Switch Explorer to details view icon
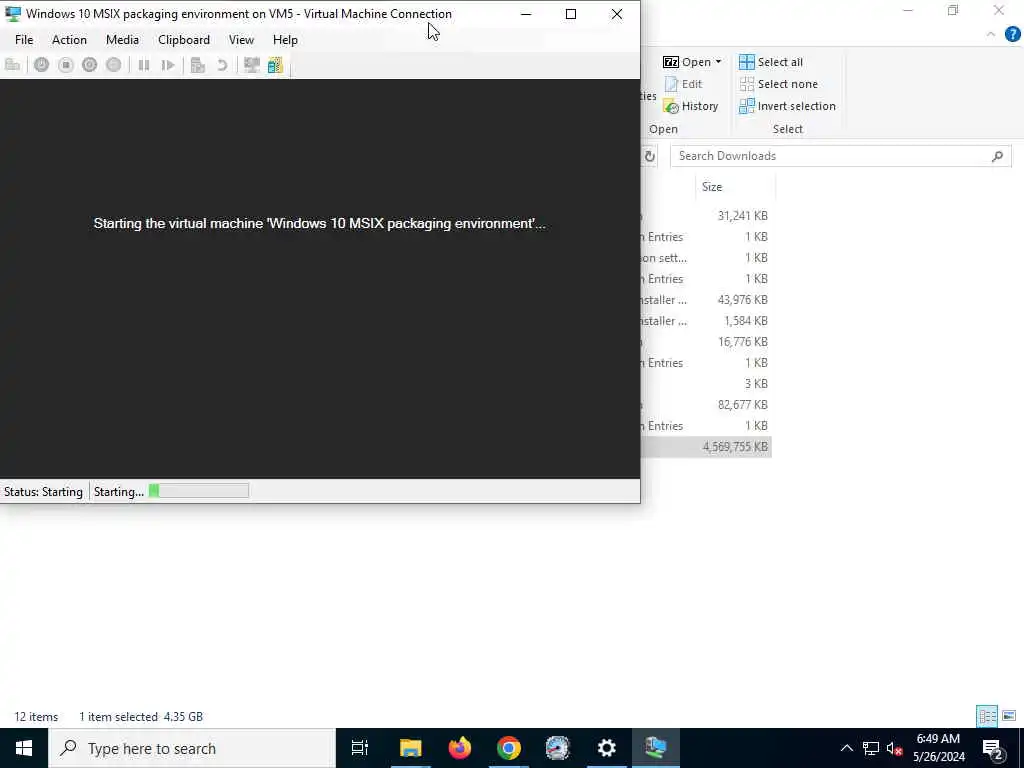1024x768 pixels. [x=987, y=716]
